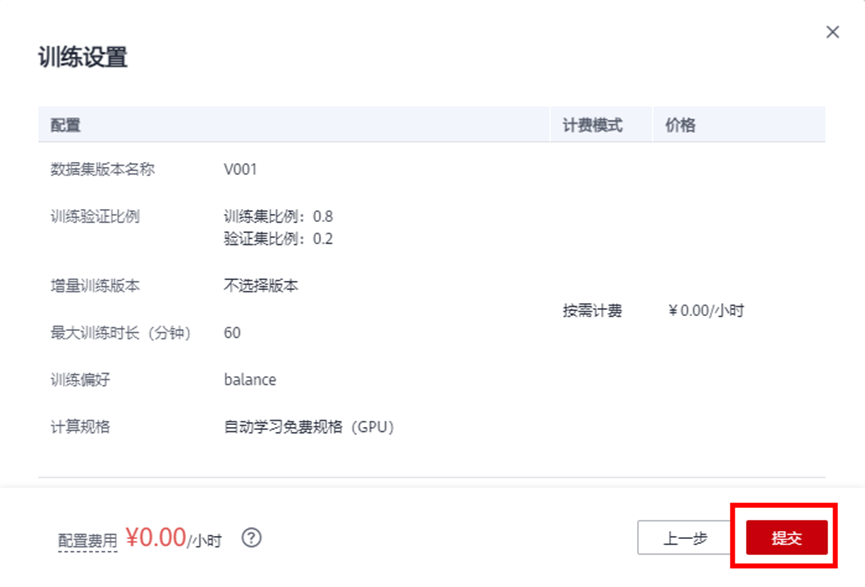Click the 训练设置 dialog title
Viewport: 865px width, 587px height.
click(83, 57)
